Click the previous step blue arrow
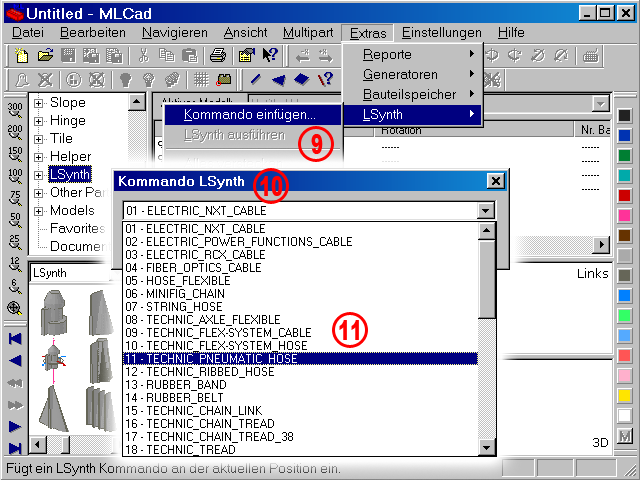The image size is (640, 480). [15, 361]
